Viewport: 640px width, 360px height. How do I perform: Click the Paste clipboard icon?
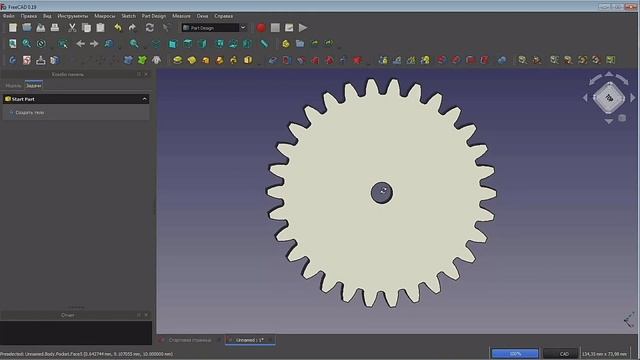[x=100, y=28]
